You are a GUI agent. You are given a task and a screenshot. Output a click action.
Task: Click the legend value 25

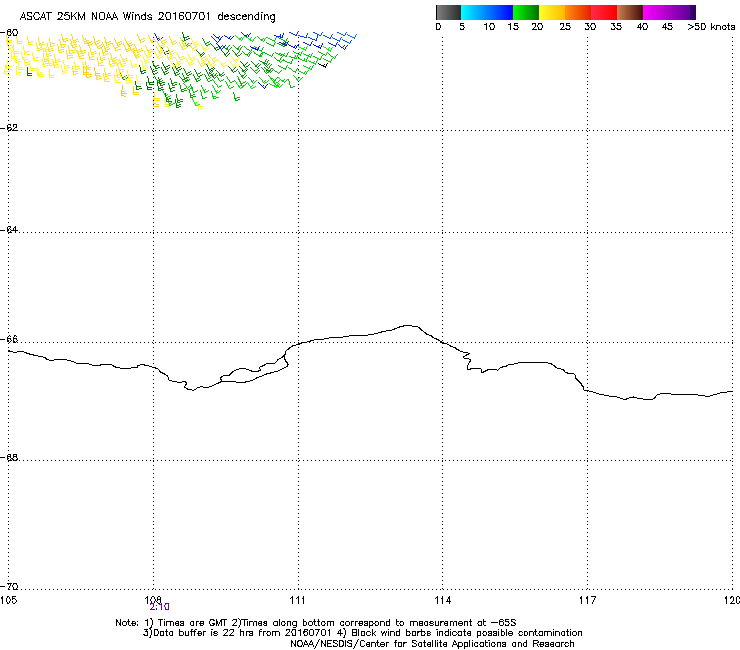pos(565,27)
